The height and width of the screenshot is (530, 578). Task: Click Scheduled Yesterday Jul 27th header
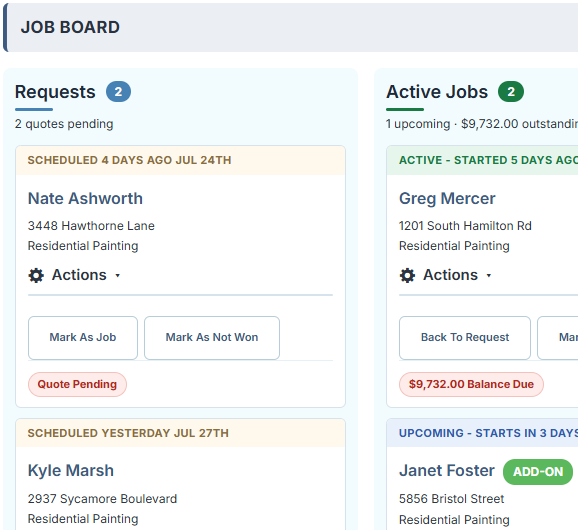click(181, 433)
